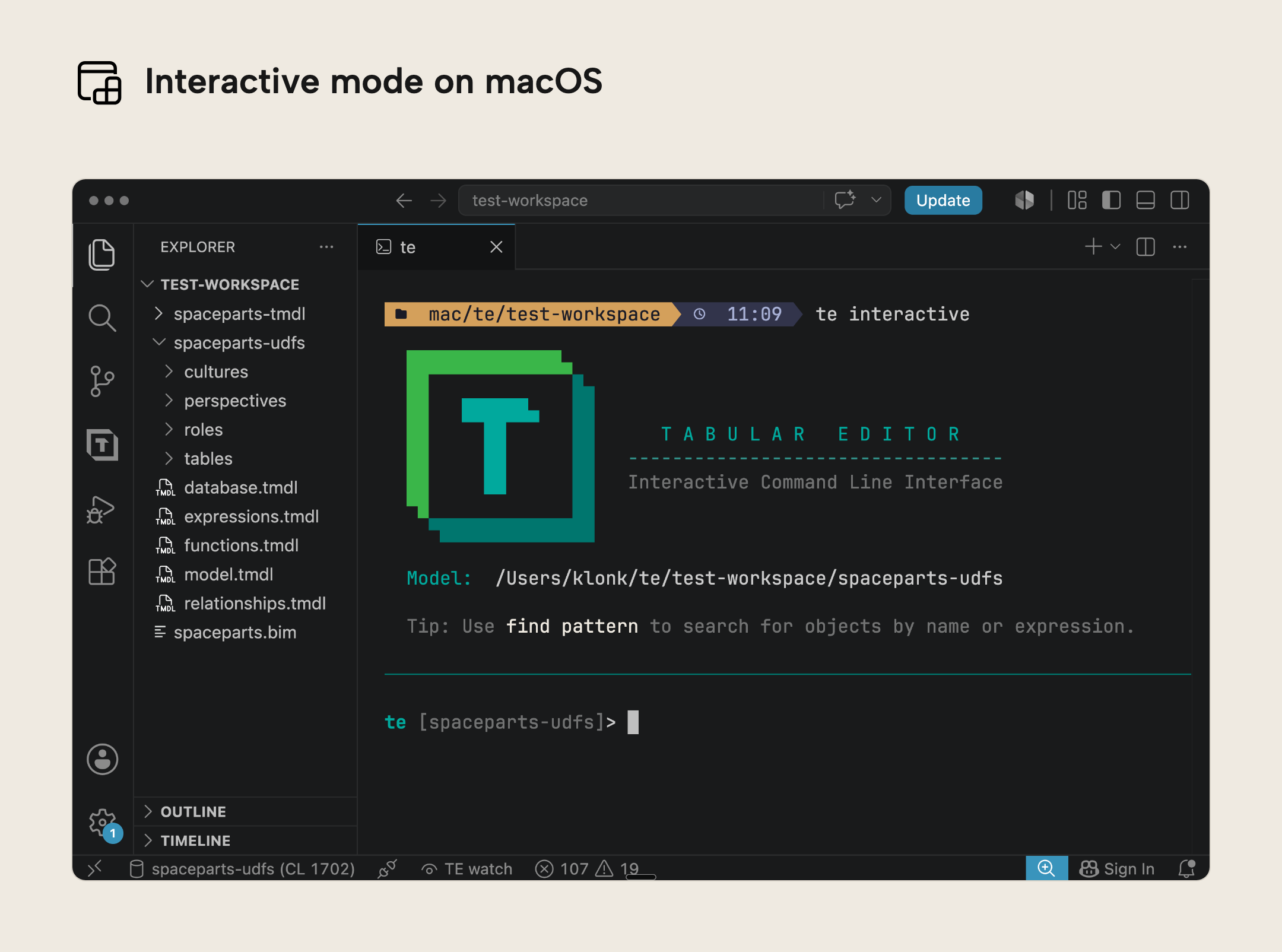The image size is (1282, 952).
Task: Click the plug connection status icon
Action: click(x=388, y=868)
